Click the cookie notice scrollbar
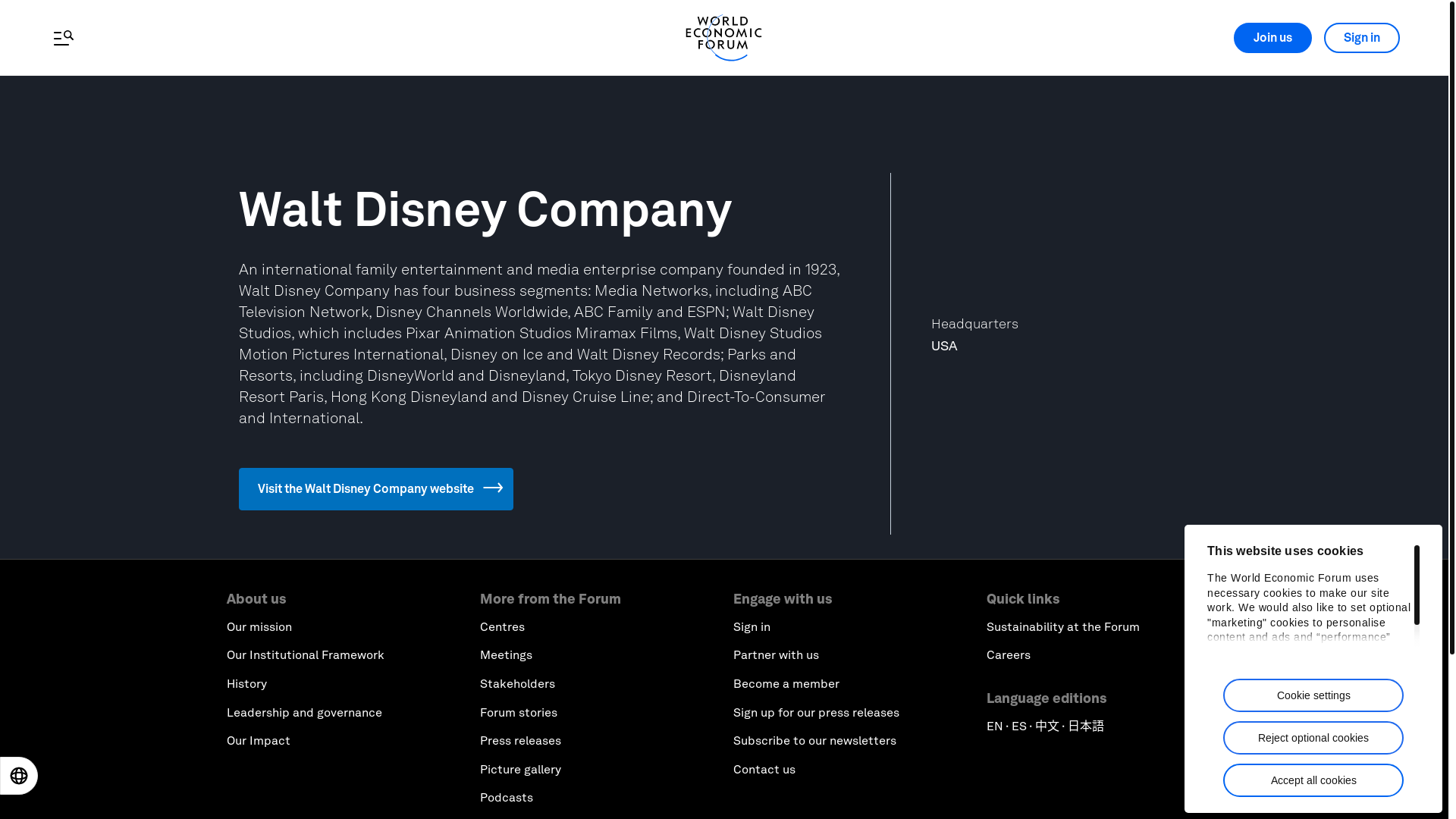Screen dimensions: 1456x819 coord(1417,585)
